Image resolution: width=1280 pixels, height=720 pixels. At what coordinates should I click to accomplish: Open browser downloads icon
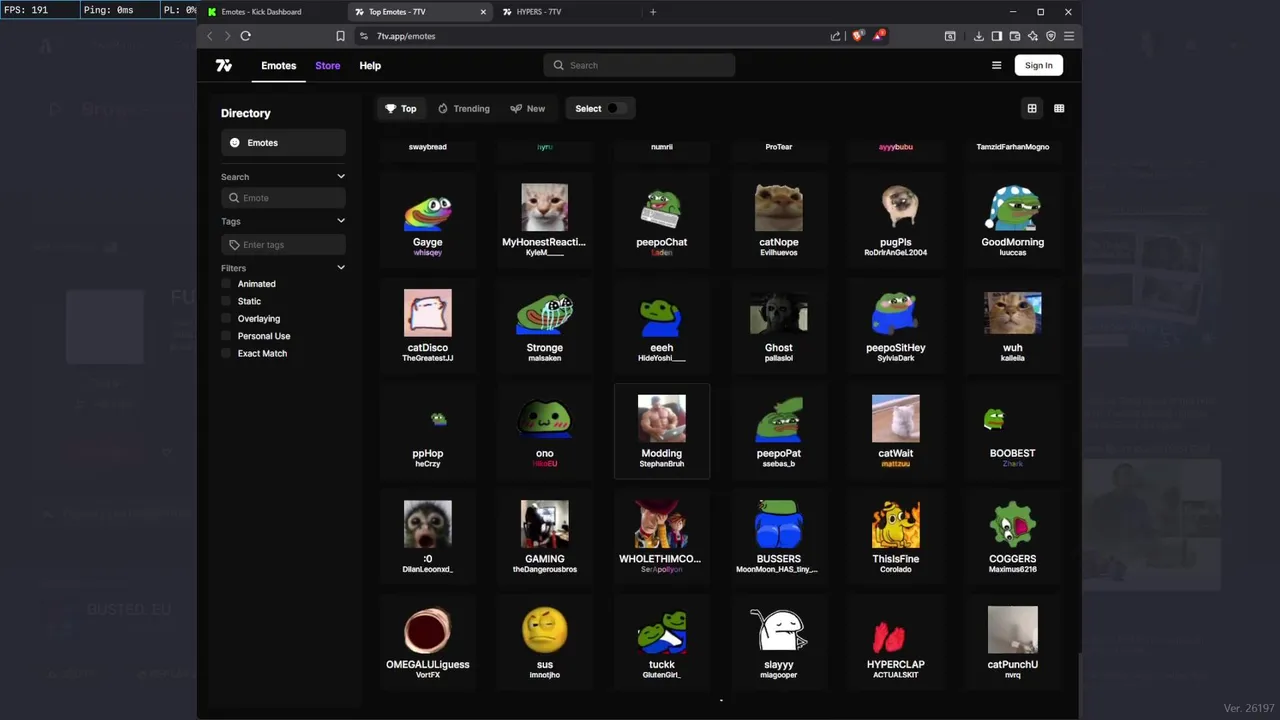pyautogui.click(x=978, y=36)
